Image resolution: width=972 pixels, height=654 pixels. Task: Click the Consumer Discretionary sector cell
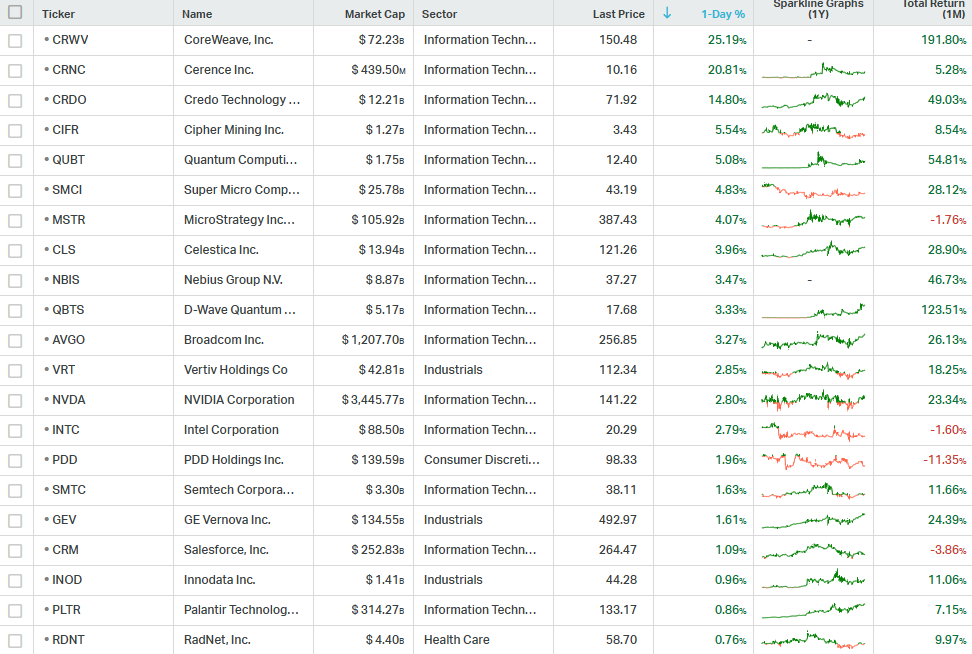[482, 459]
